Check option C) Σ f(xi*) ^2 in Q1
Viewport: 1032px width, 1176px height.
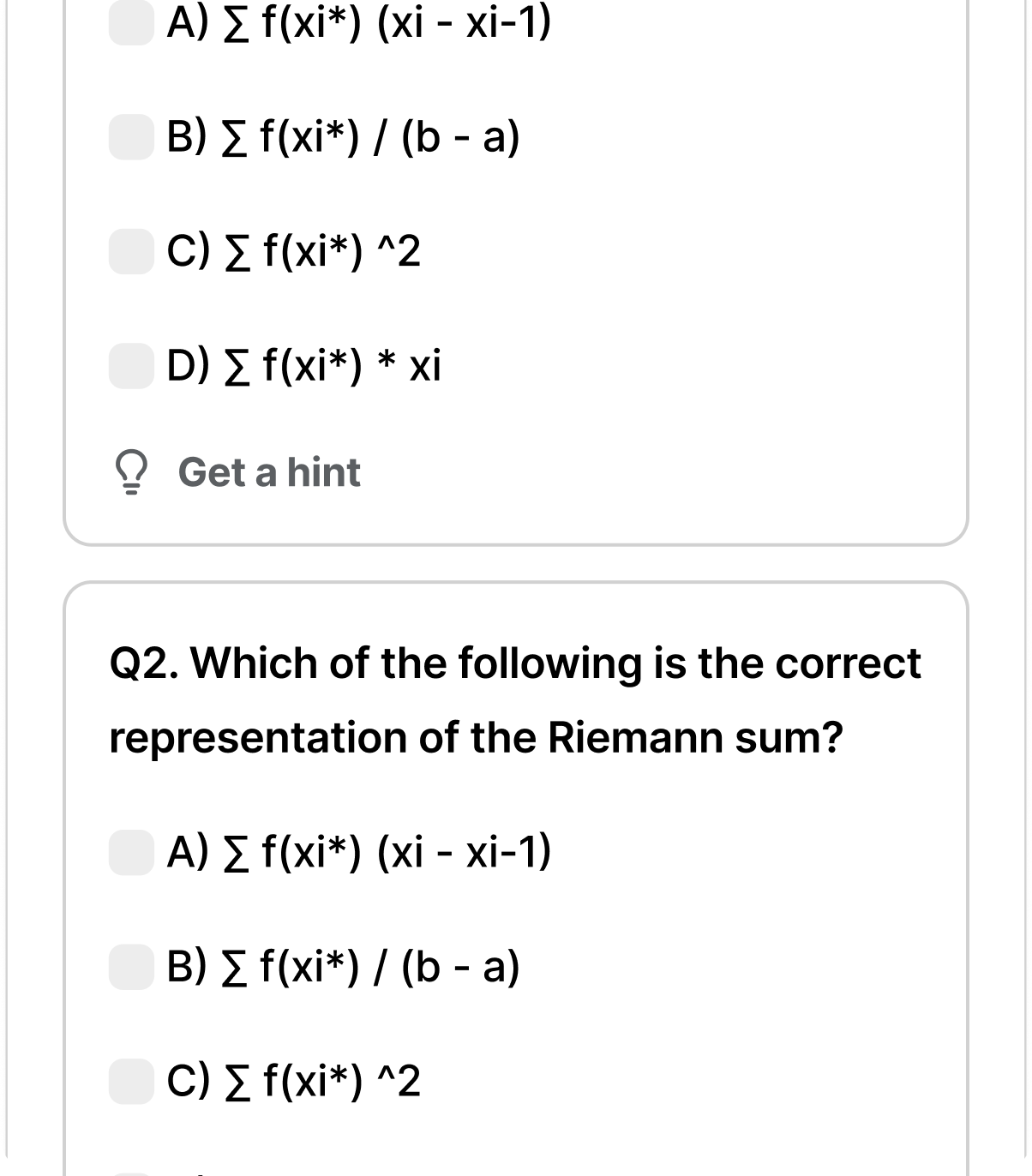point(129,251)
